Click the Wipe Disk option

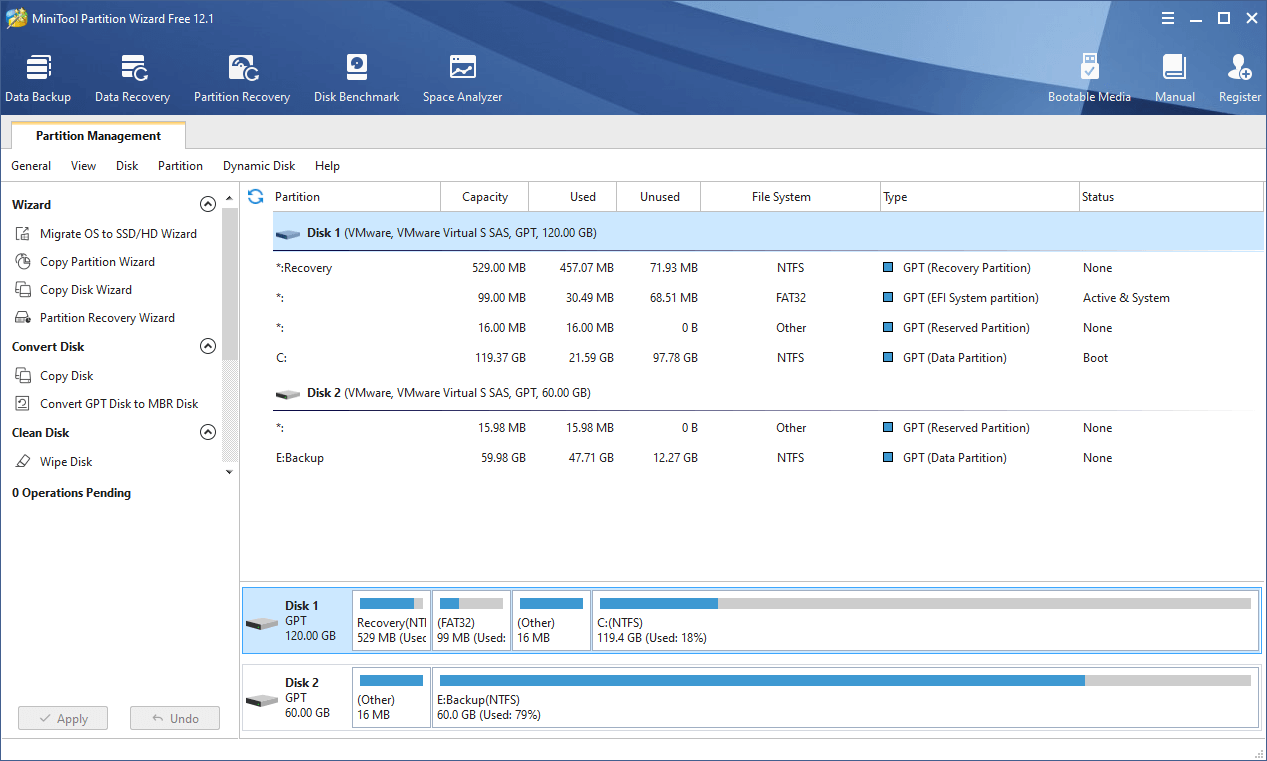pos(66,462)
